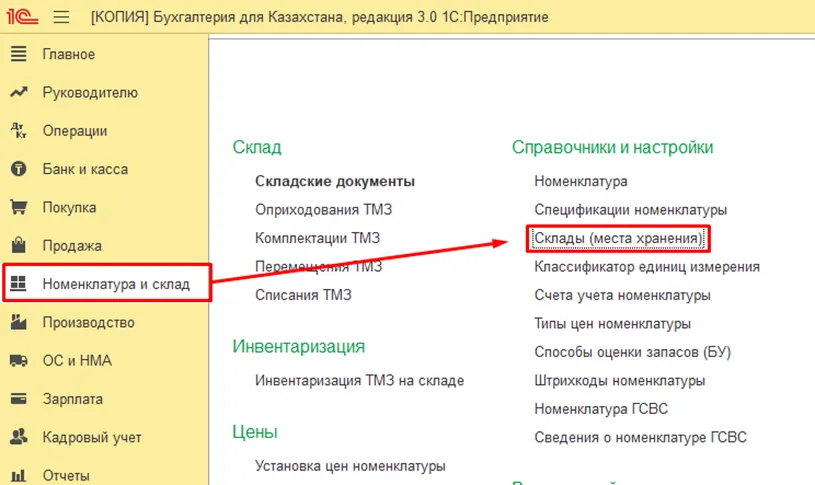The image size is (815, 485).
Task: Click the Главное section list icon
Action: pyautogui.click(x=19, y=54)
